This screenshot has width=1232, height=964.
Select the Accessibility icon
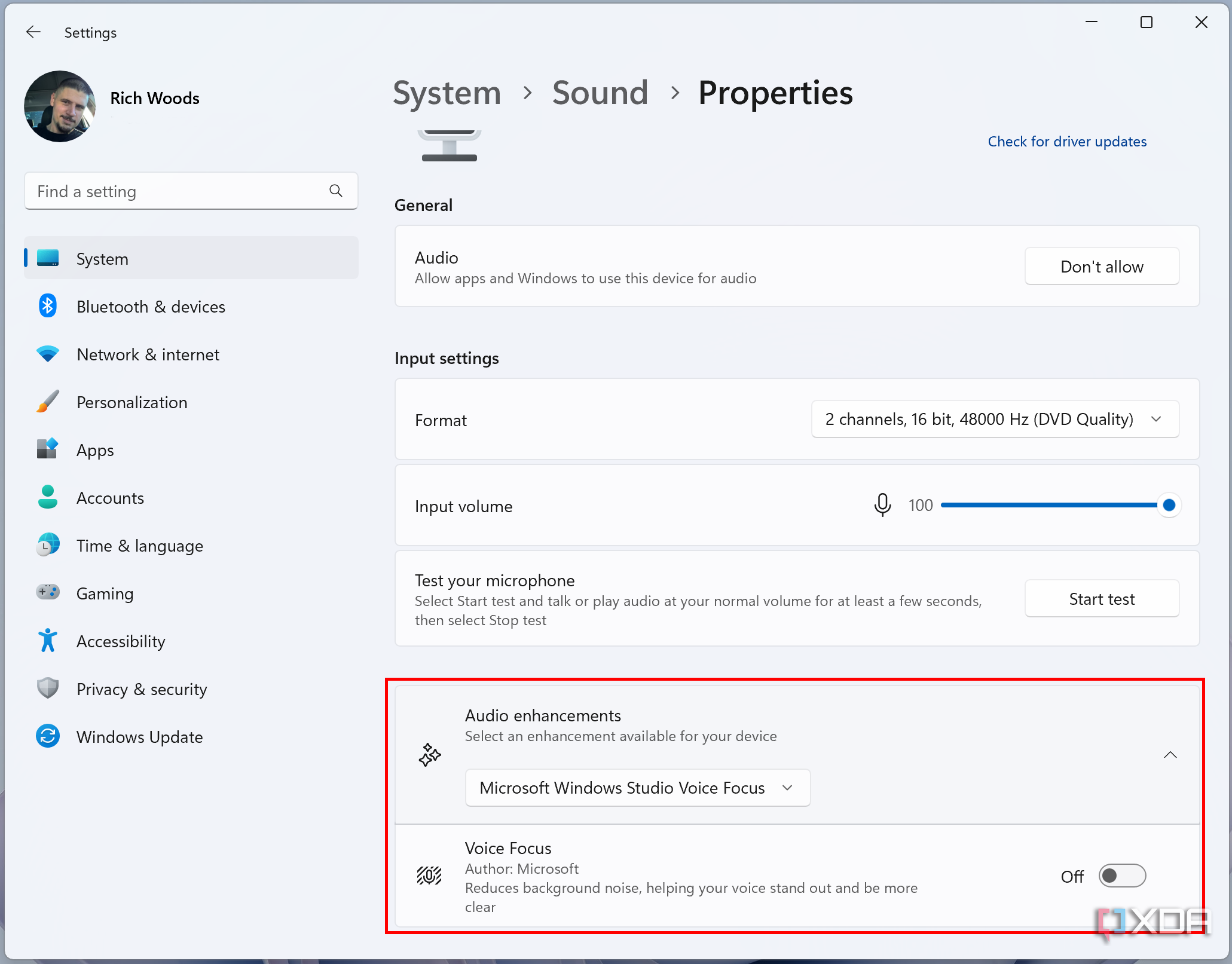[x=48, y=641]
